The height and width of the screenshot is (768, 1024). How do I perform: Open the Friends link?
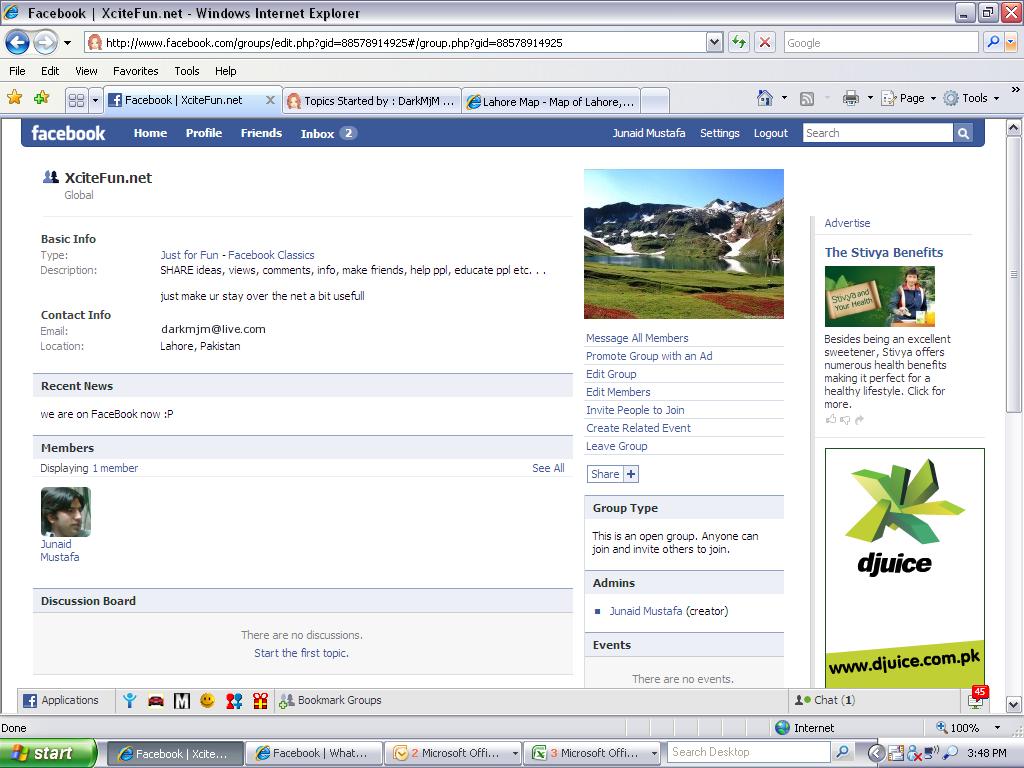click(x=261, y=133)
